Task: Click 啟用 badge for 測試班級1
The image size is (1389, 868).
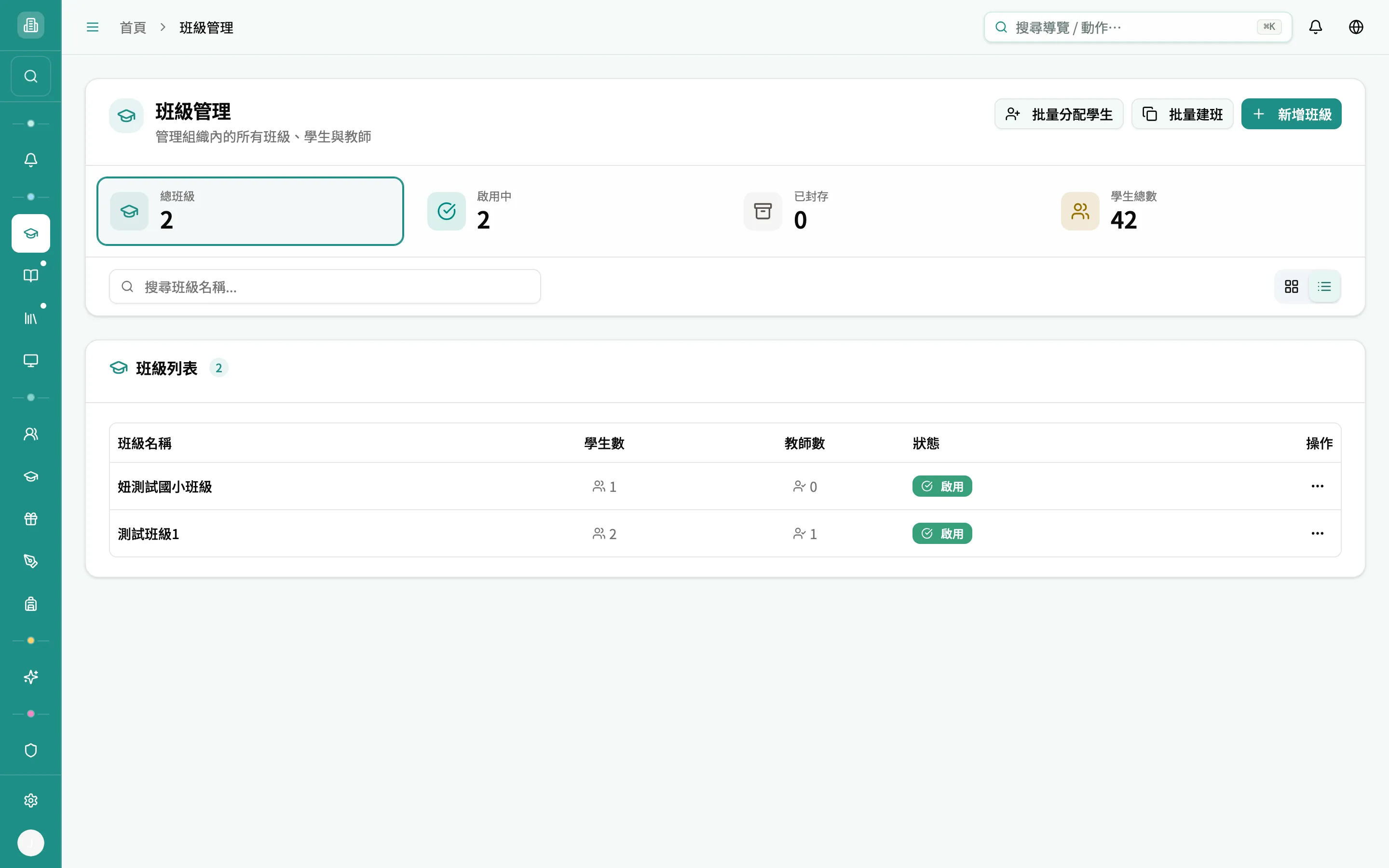Action: coord(942,533)
